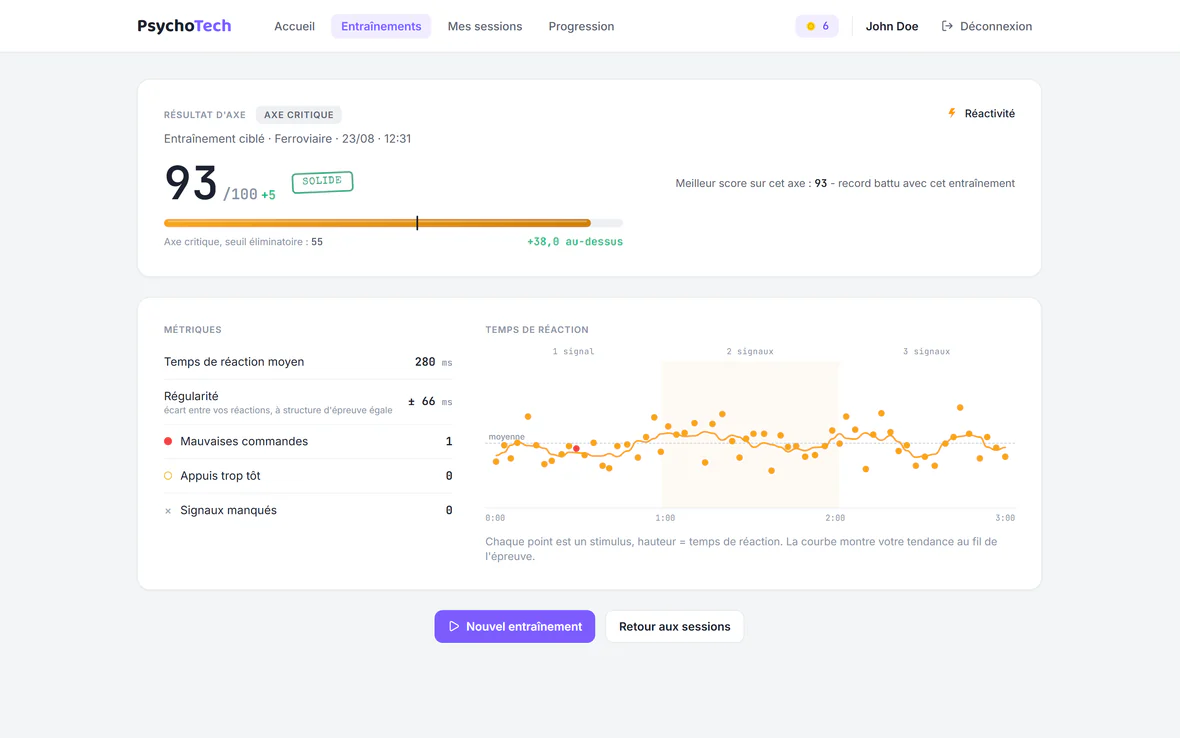This screenshot has height=738, width=1180.
Task: Click the Réactivité lightning bolt icon
Action: click(952, 113)
